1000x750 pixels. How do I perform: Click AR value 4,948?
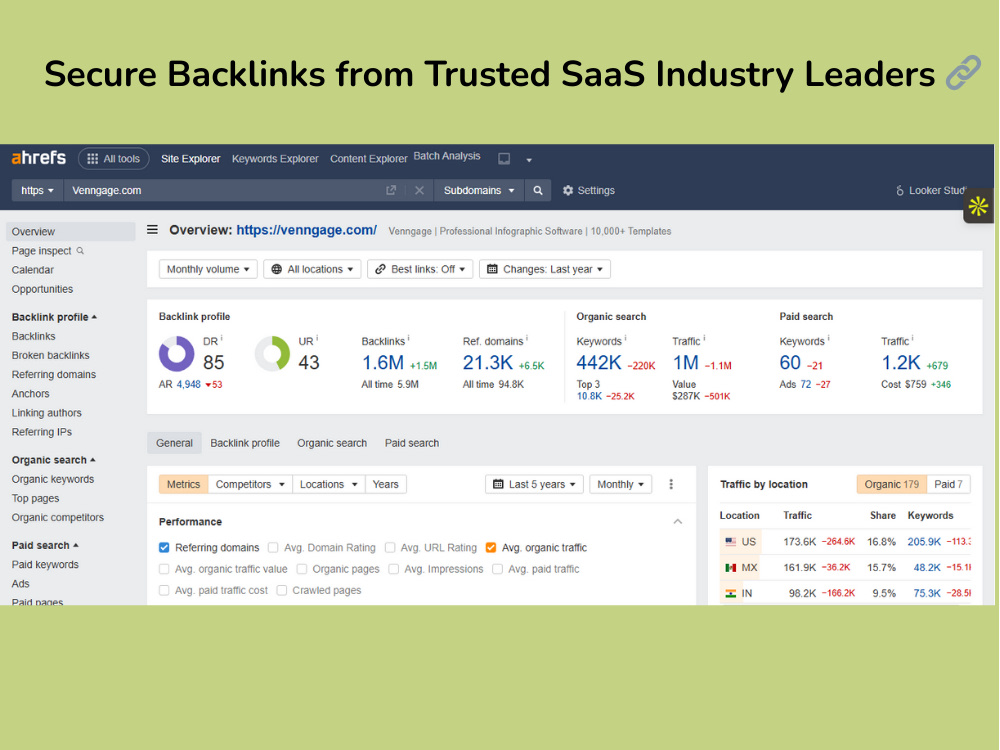(189, 385)
